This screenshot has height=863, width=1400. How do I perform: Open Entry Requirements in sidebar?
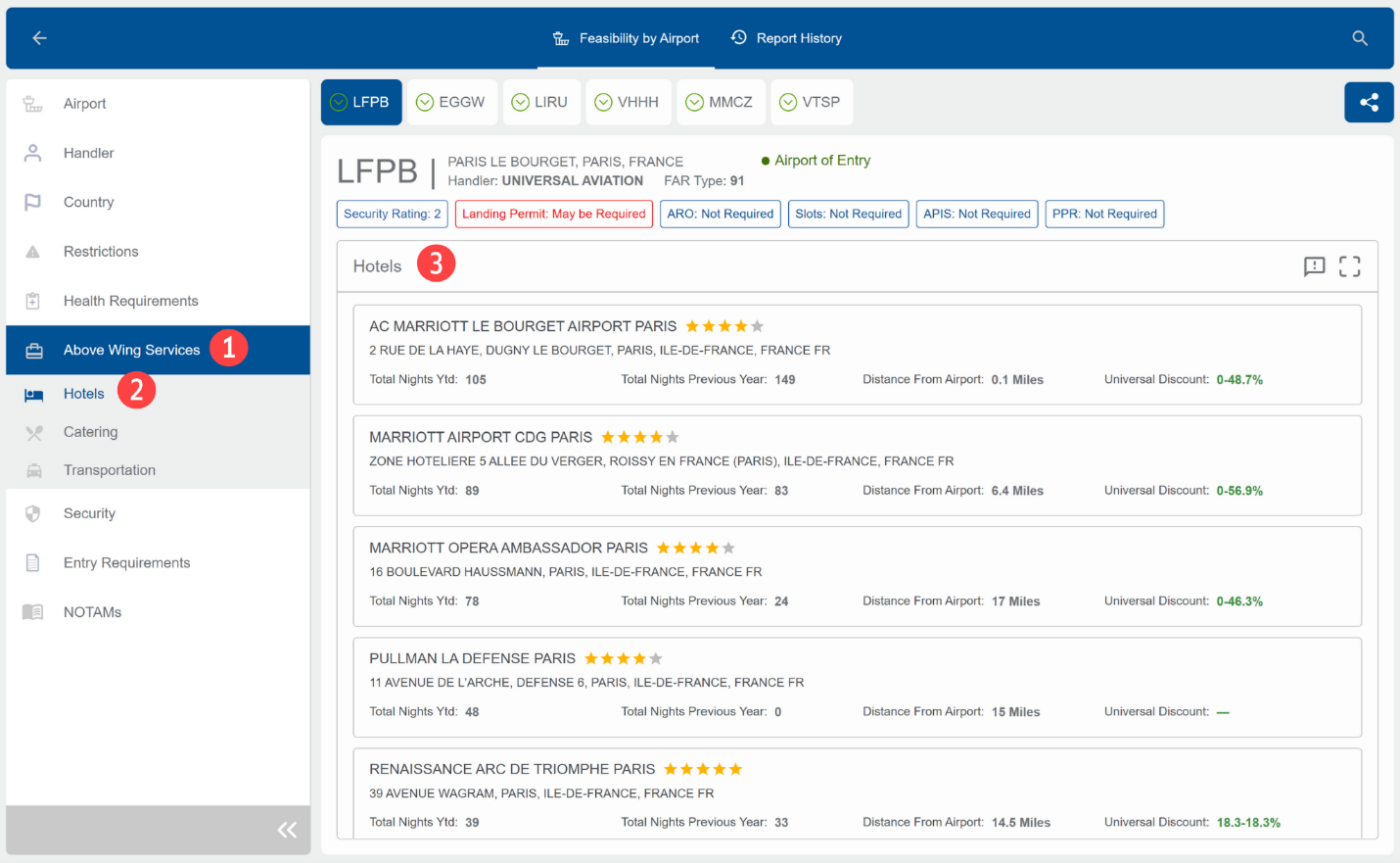159,563
